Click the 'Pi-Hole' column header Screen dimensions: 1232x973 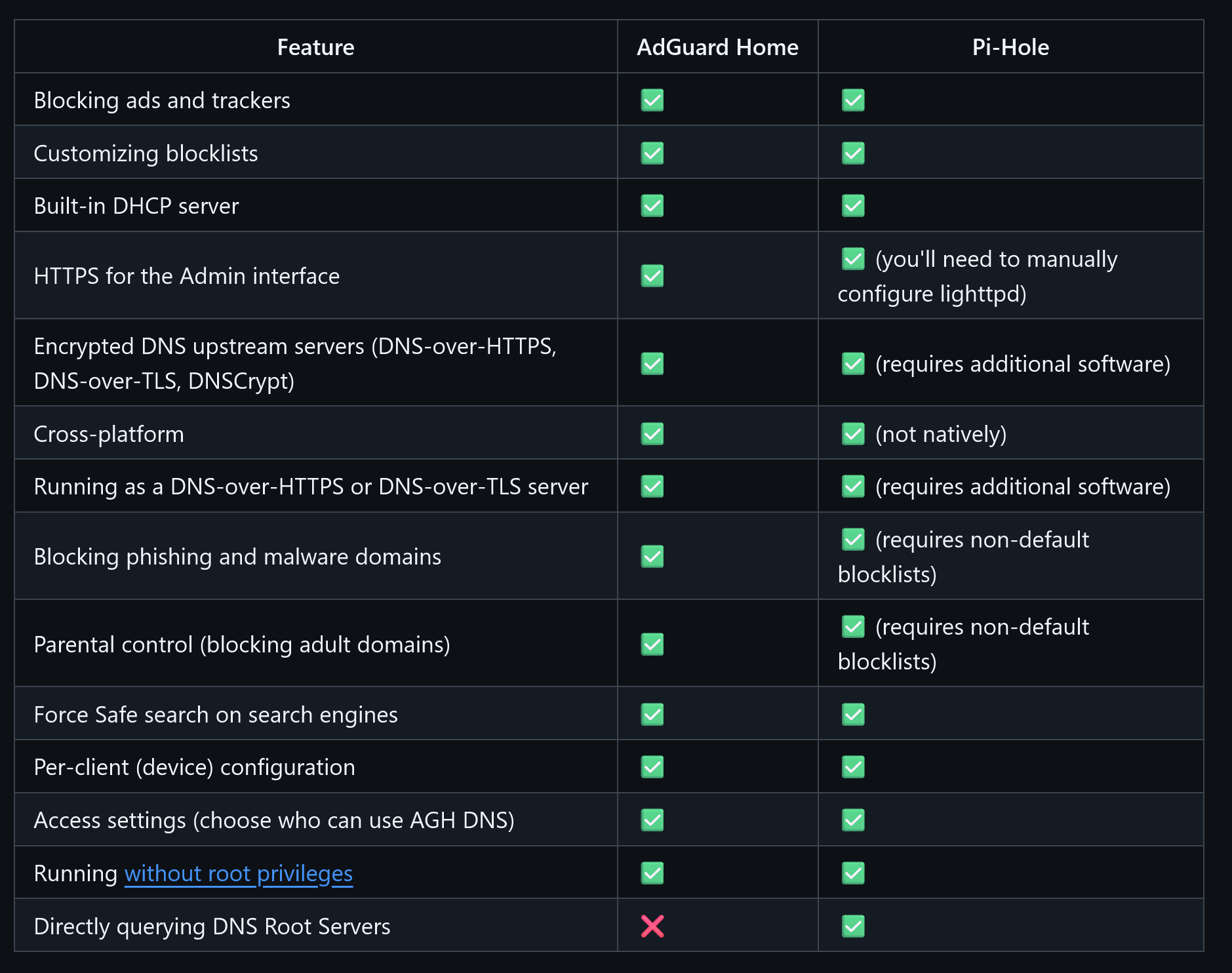[x=1010, y=47]
